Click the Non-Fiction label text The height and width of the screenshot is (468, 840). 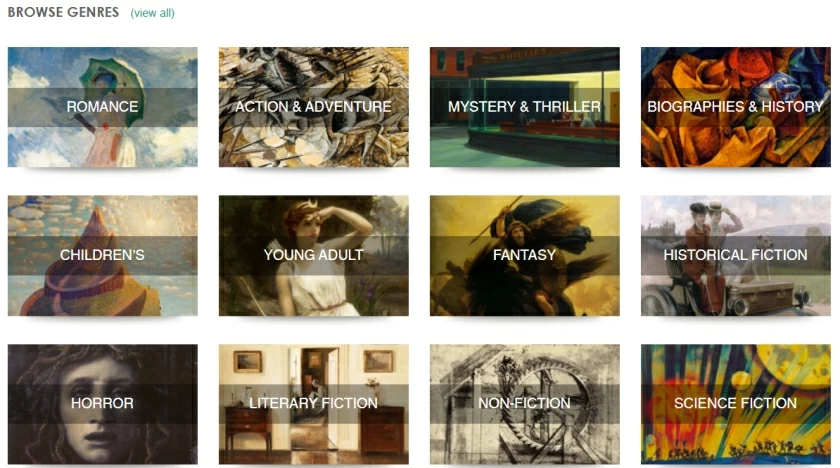(x=524, y=403)
